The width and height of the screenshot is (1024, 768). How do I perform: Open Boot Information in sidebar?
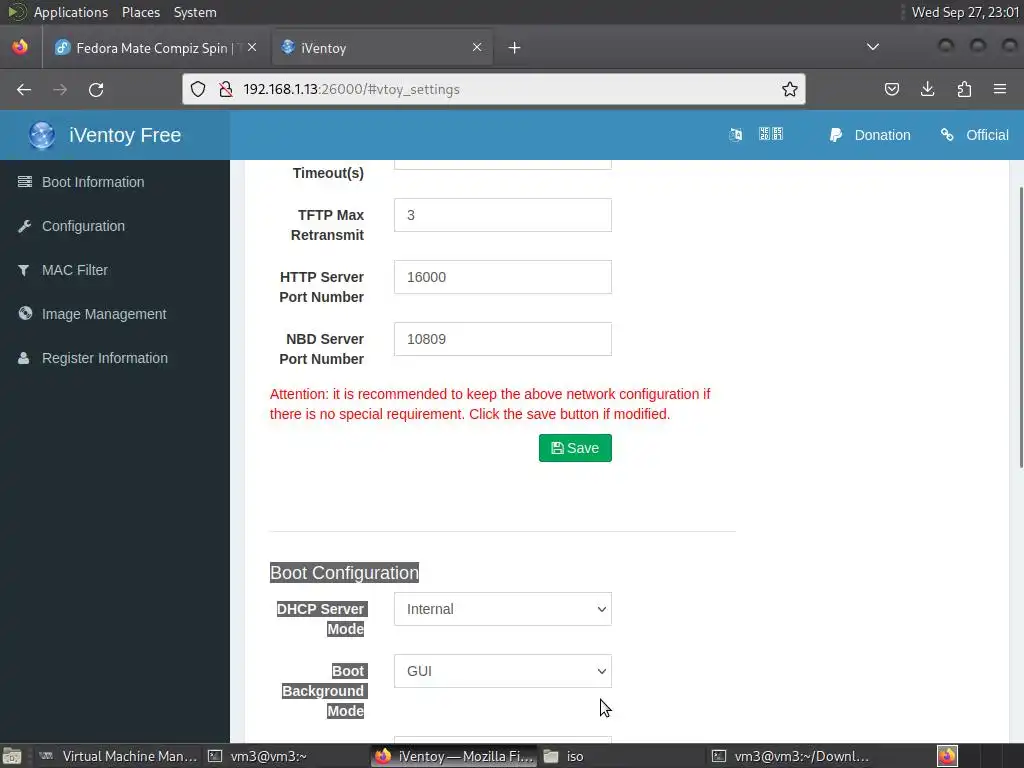click(x=115, y=182)
